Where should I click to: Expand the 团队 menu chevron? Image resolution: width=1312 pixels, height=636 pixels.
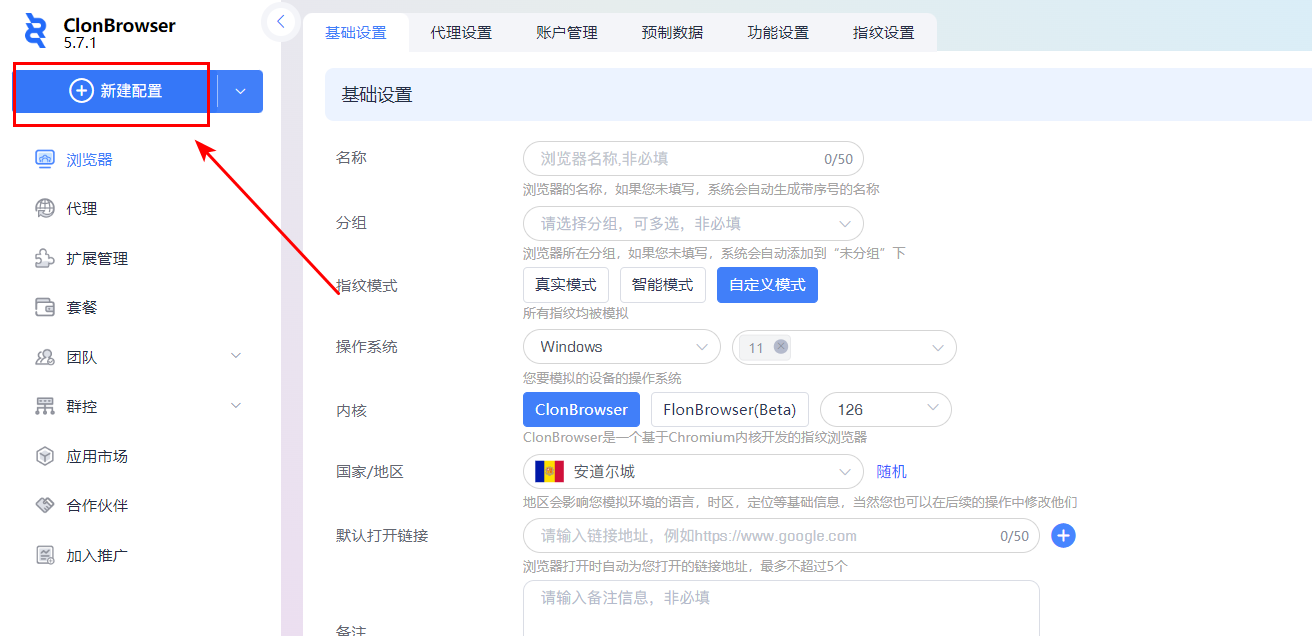pos(237,355)
